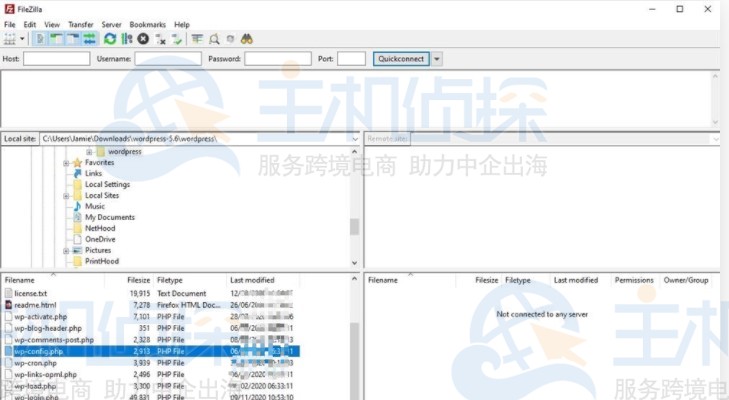This screenshot has height=400, width=729.
Task: Search for files with binoculars icon
Action: [247, 39]
